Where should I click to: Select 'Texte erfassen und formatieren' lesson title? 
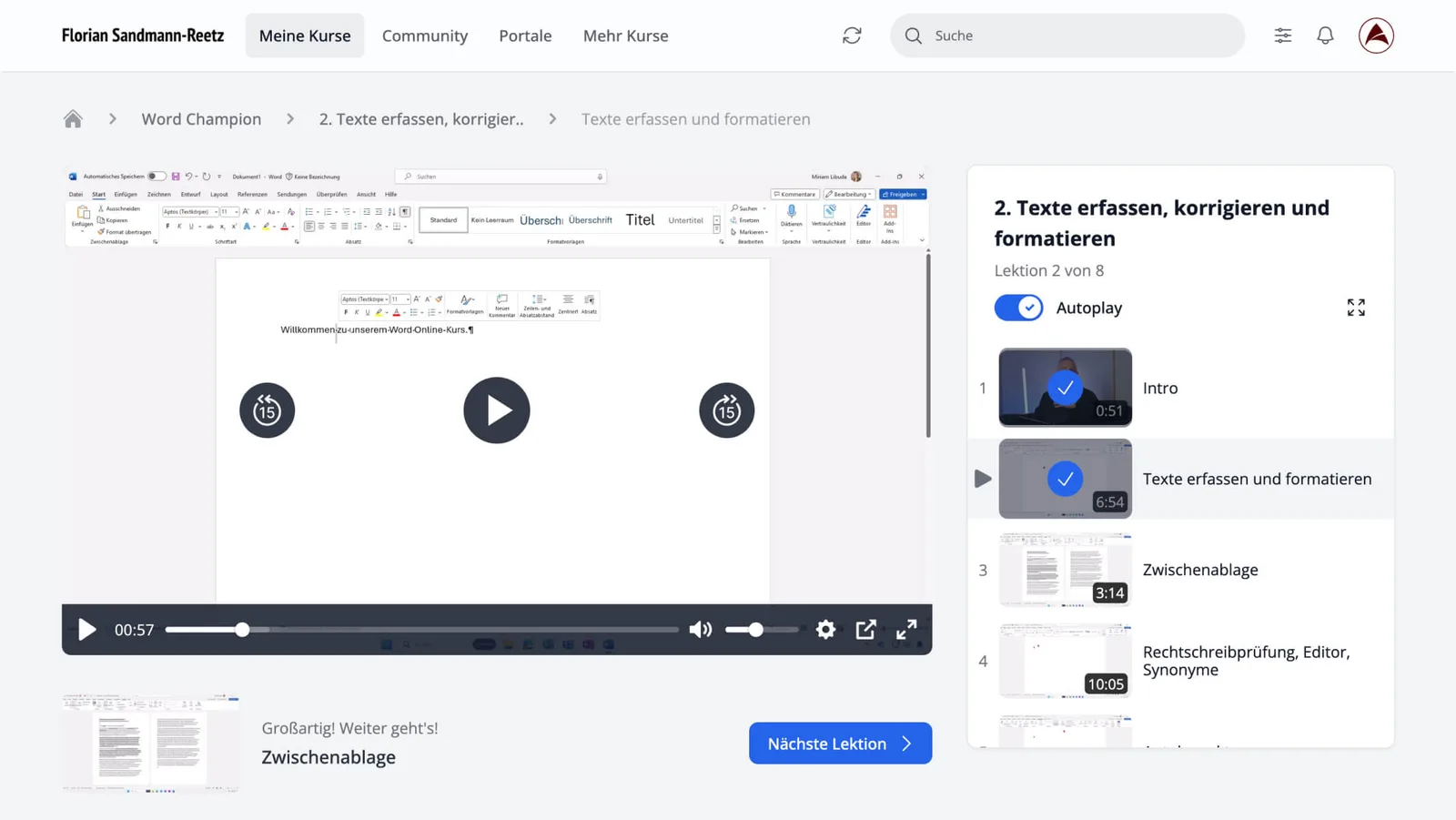[x=1257, y=479]
